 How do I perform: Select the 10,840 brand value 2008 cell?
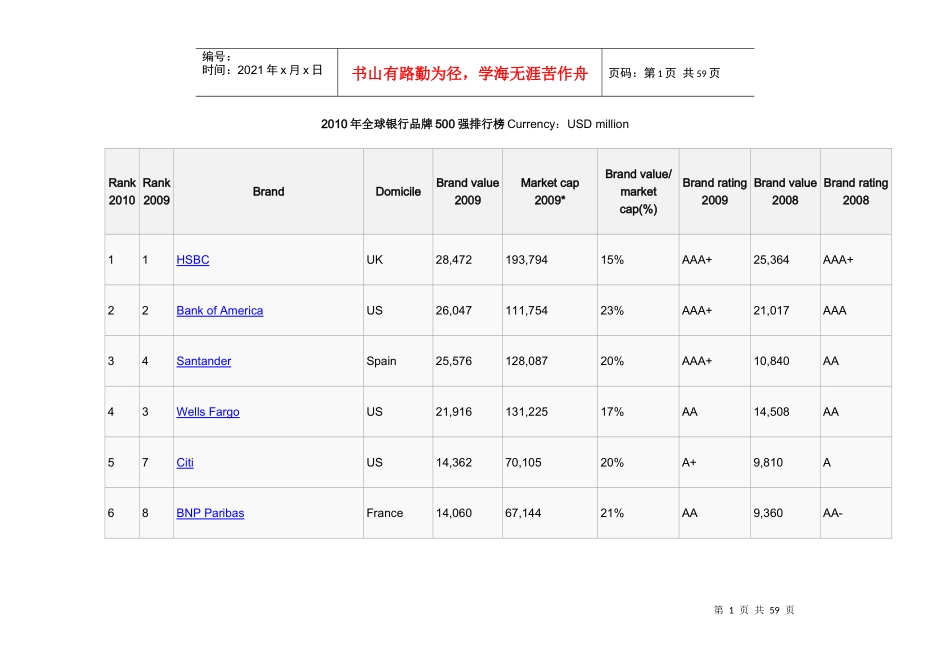[785, 361]
